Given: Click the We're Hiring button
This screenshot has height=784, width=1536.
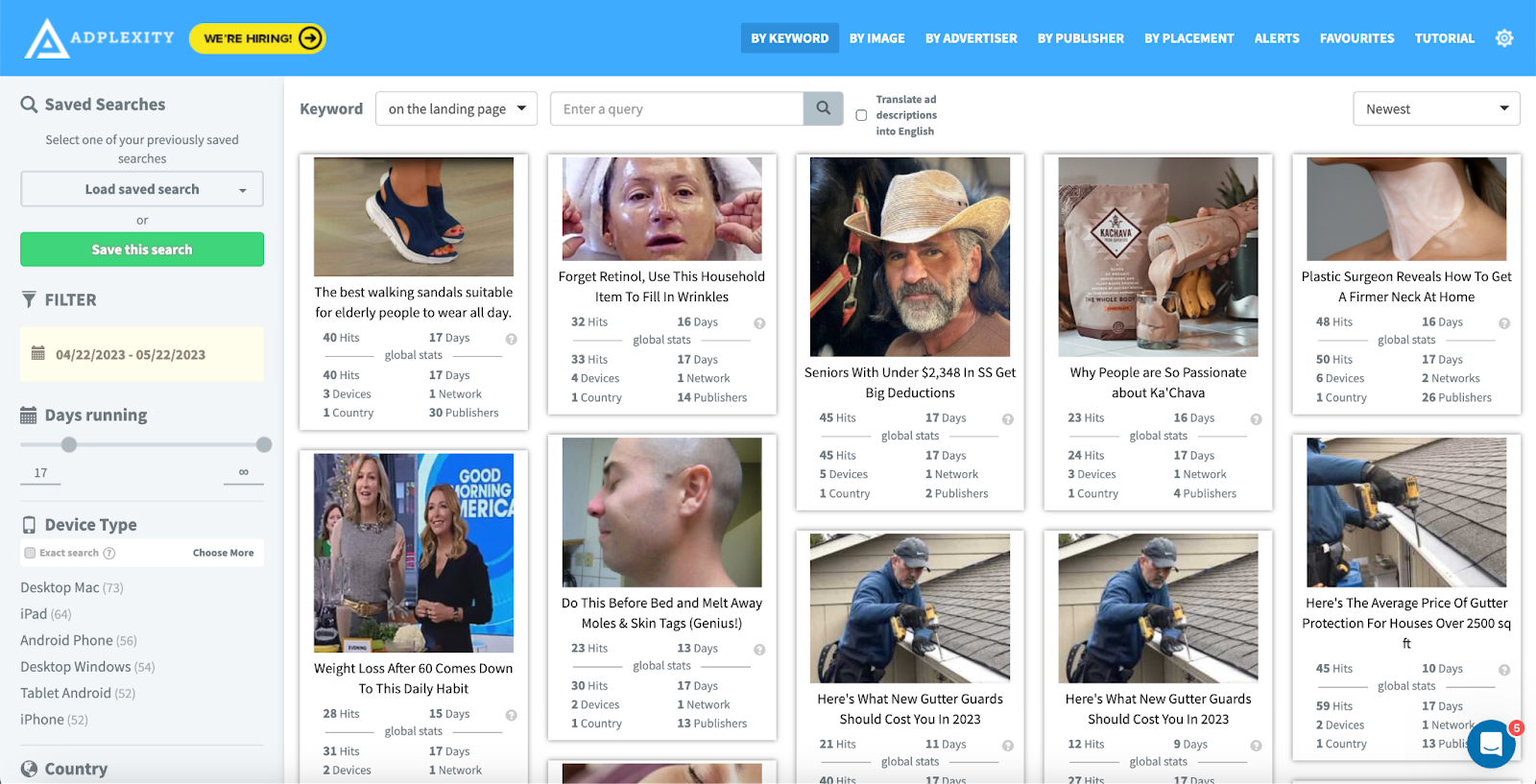Looking at the screenshot, I should click(x=257, y=38).
